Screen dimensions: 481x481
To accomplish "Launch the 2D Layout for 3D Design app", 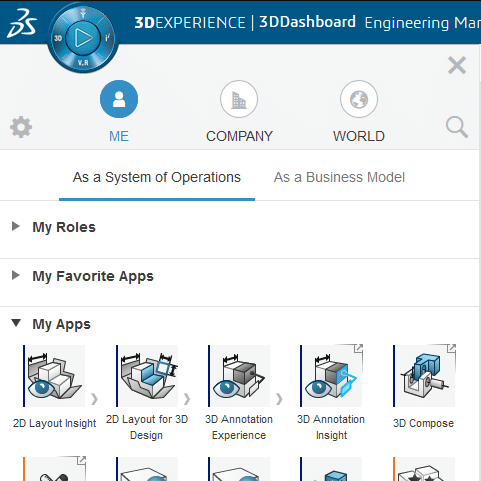I will tap(147, 376).
